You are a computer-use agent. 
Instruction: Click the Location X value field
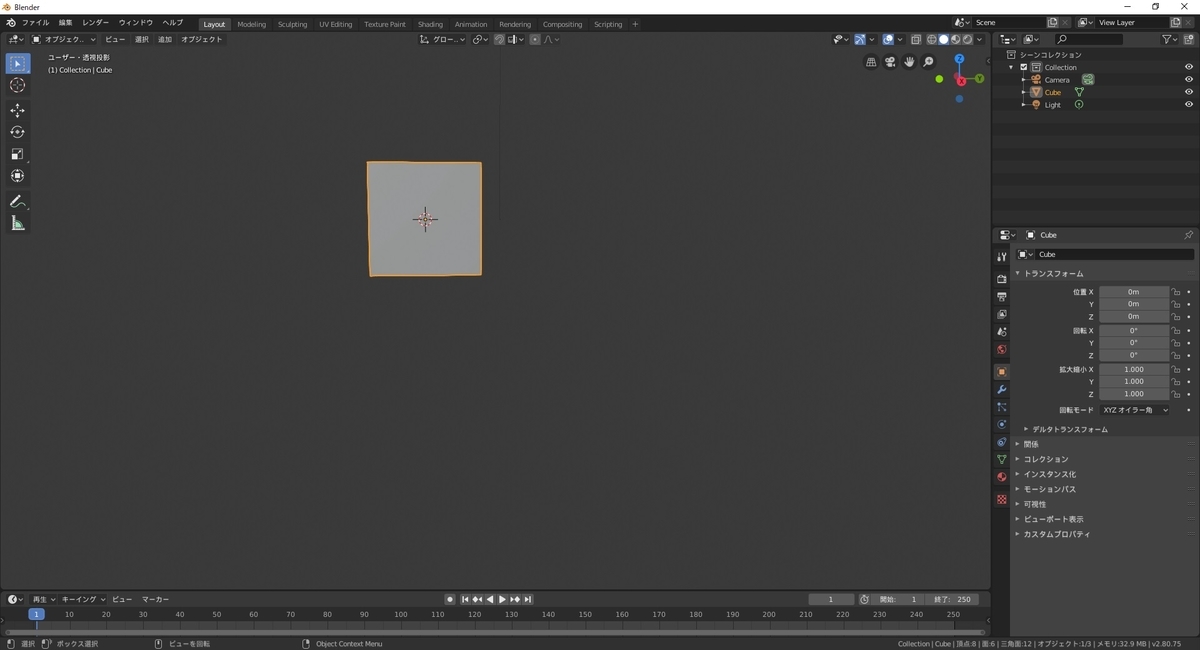(x=1134, y=292)
